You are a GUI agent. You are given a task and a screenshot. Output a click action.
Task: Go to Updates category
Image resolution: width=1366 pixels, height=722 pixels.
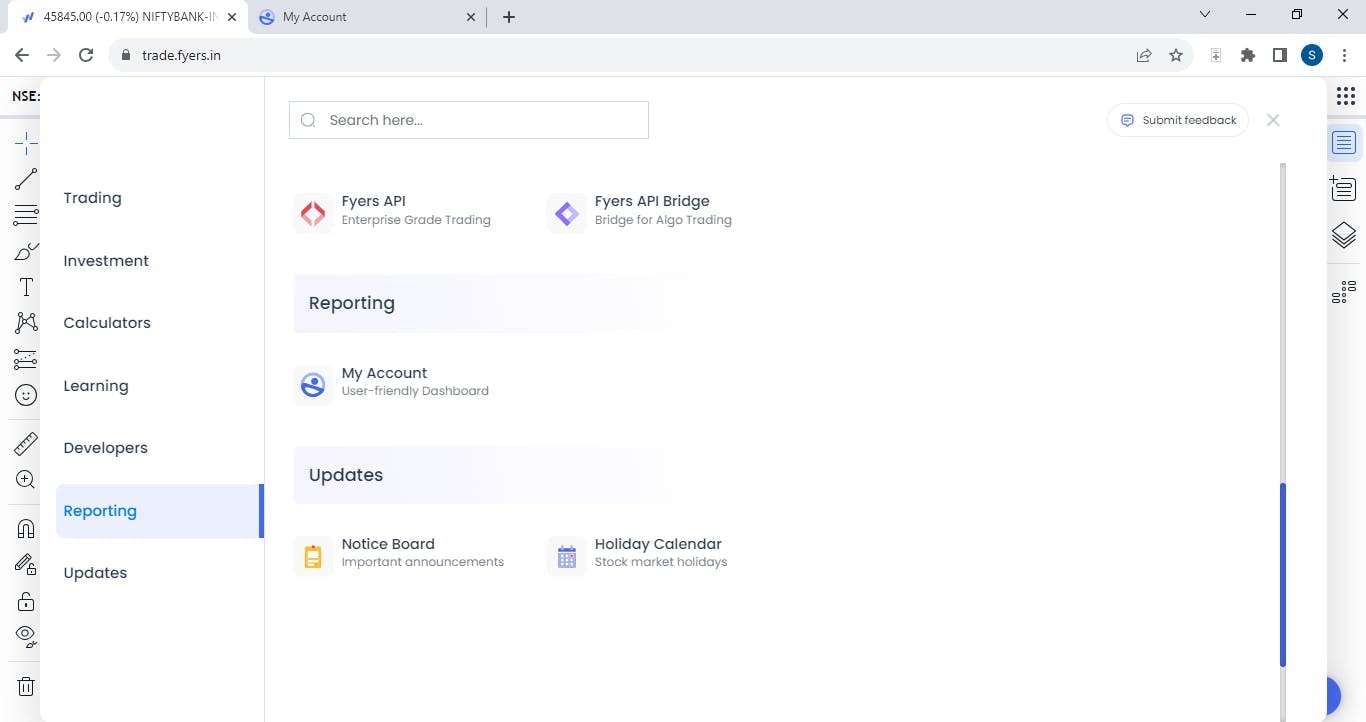(95, 573)
